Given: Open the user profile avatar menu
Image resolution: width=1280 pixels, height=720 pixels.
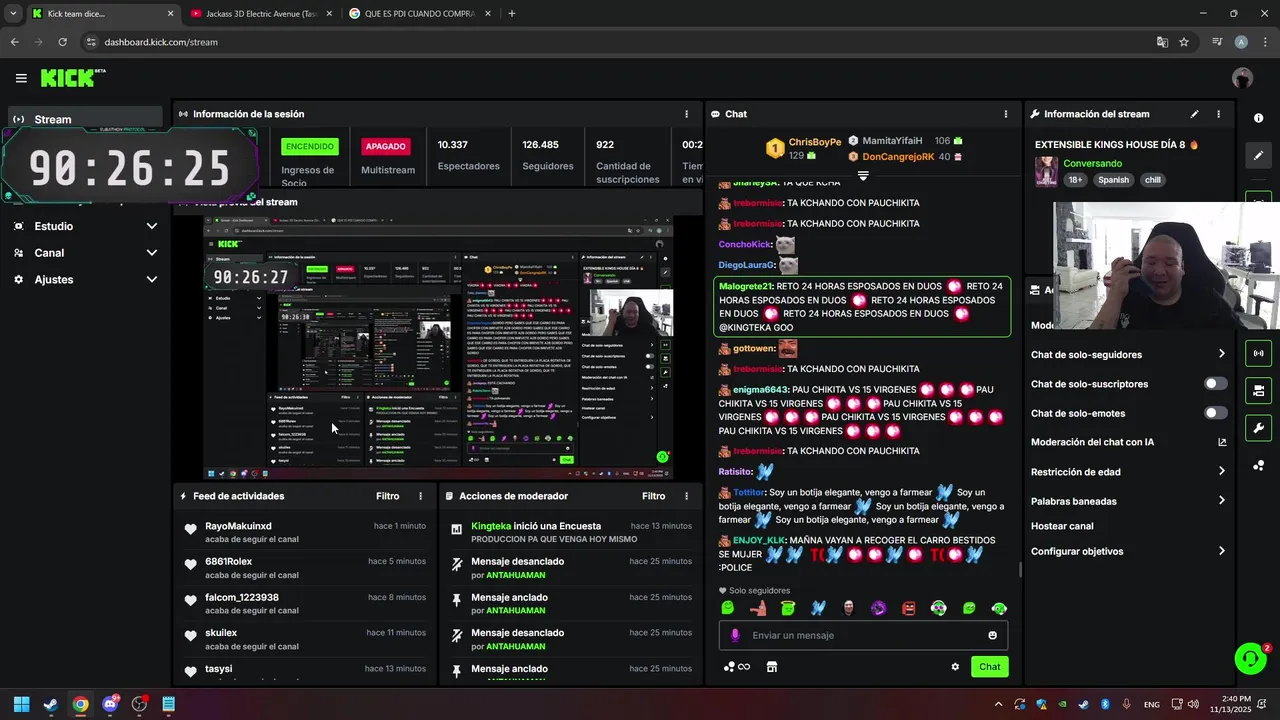Looking at the screenshot, I should [1242, 78].
